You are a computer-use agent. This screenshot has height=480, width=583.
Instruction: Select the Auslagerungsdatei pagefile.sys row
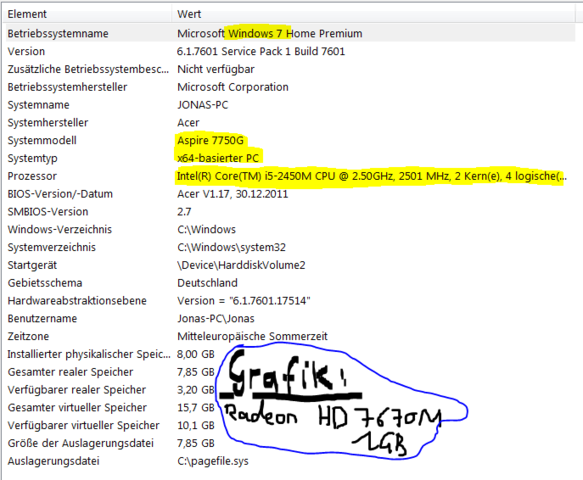click(290, 461)
